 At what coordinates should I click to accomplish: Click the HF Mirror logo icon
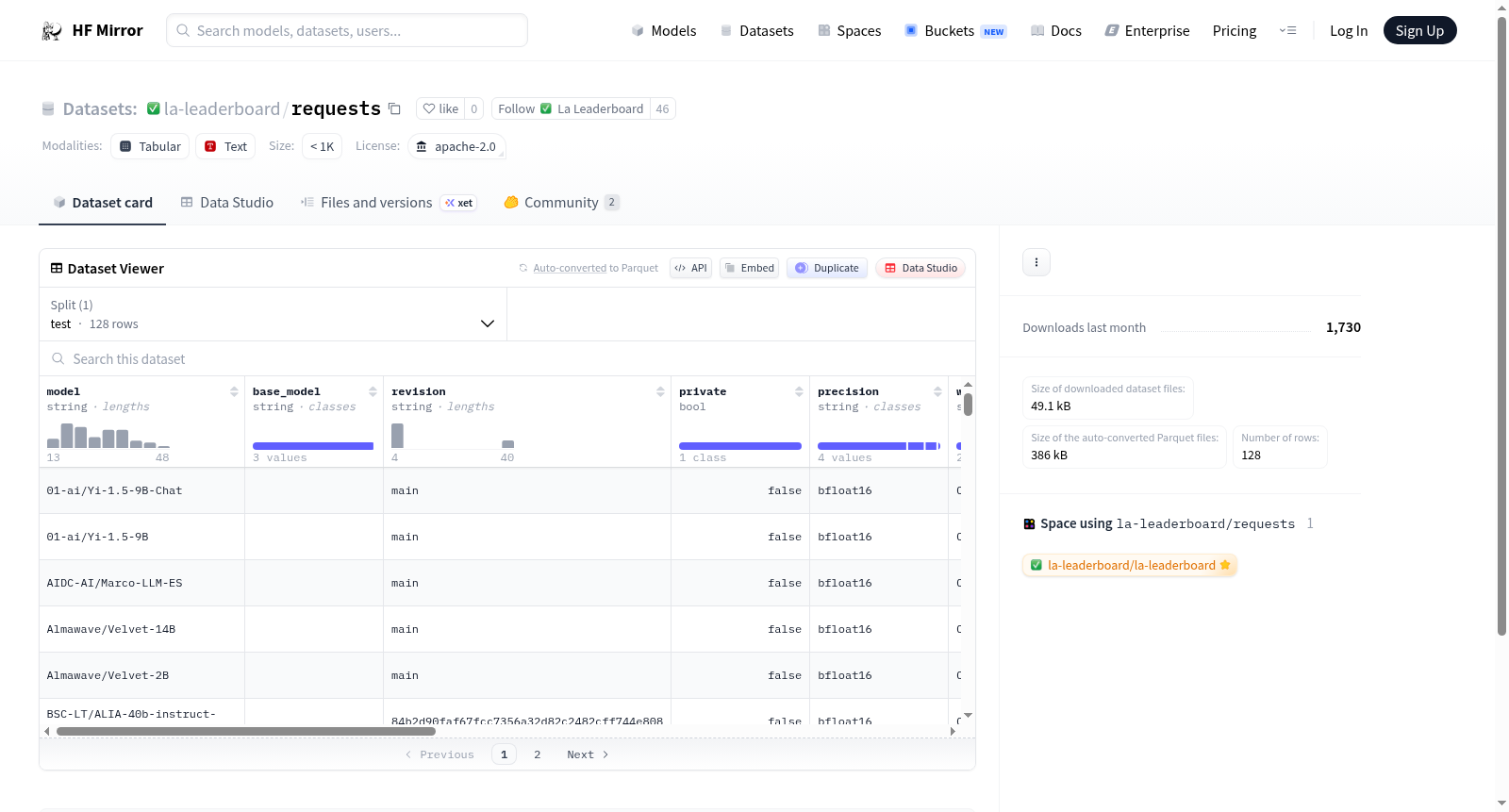pos(52,31)
